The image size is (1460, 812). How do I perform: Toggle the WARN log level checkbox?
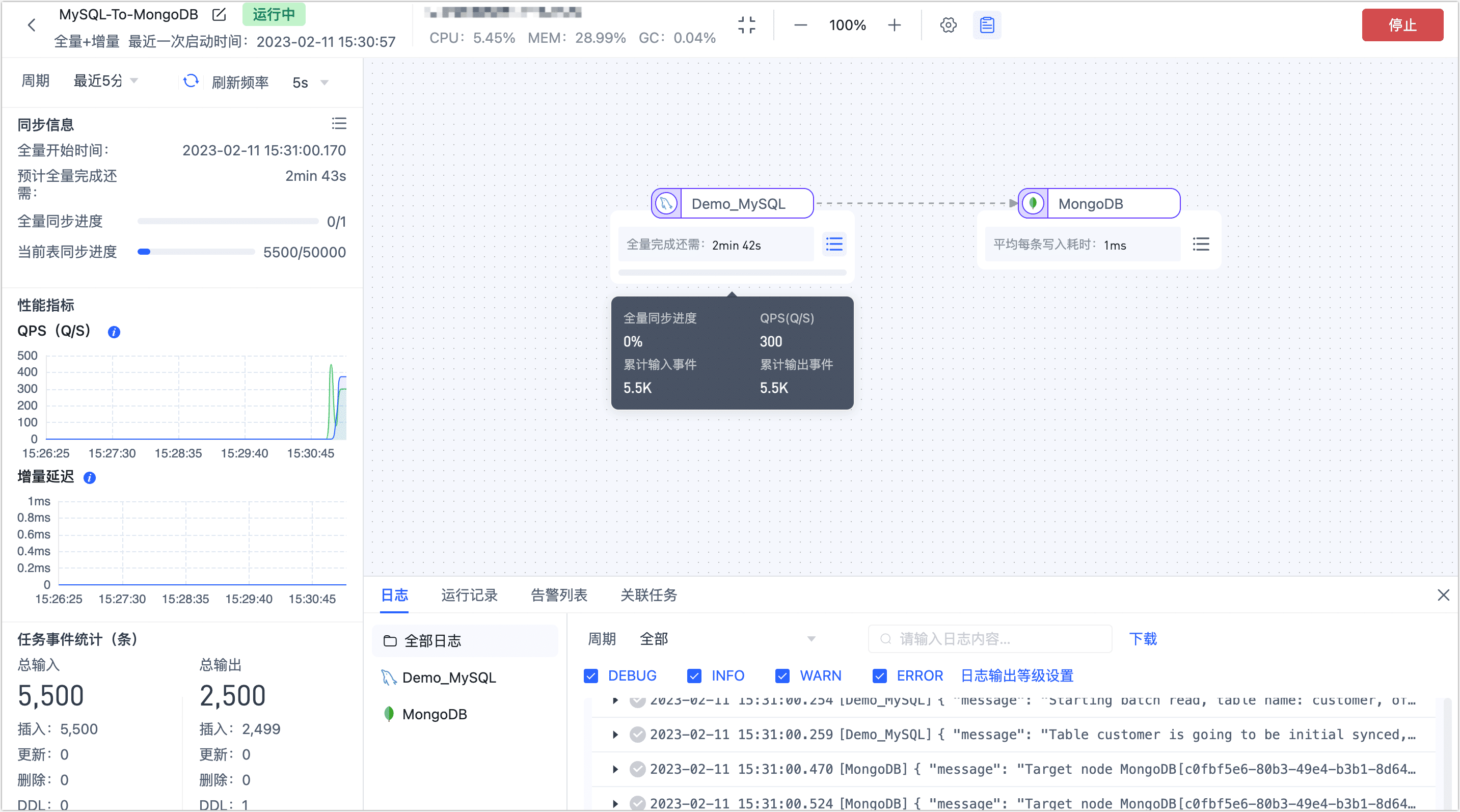point(782,675)
